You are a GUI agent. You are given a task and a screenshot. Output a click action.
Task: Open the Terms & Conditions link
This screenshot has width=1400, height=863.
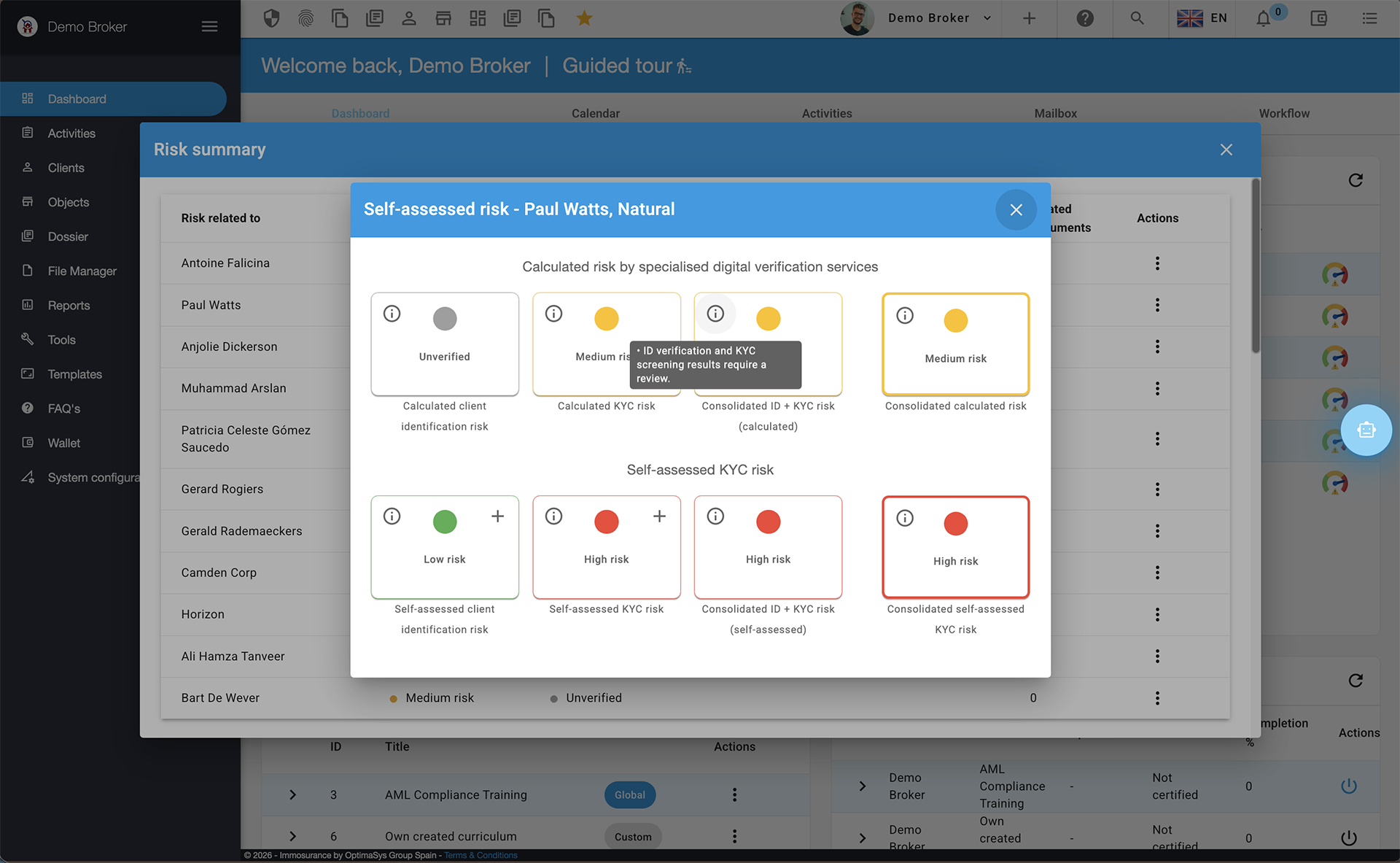click(x=481, y=855)
